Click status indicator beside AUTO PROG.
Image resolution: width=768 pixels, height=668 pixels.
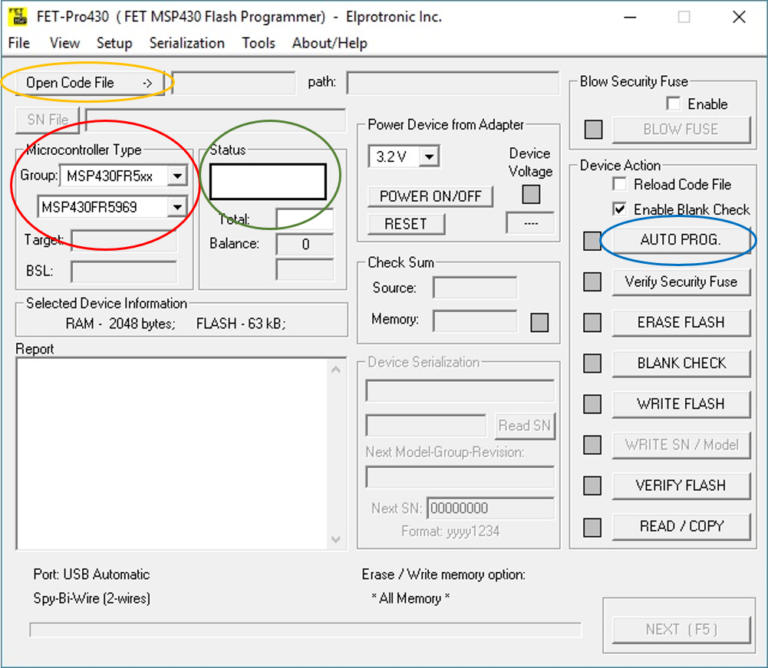pyautogui.click(x=592, y=240)
